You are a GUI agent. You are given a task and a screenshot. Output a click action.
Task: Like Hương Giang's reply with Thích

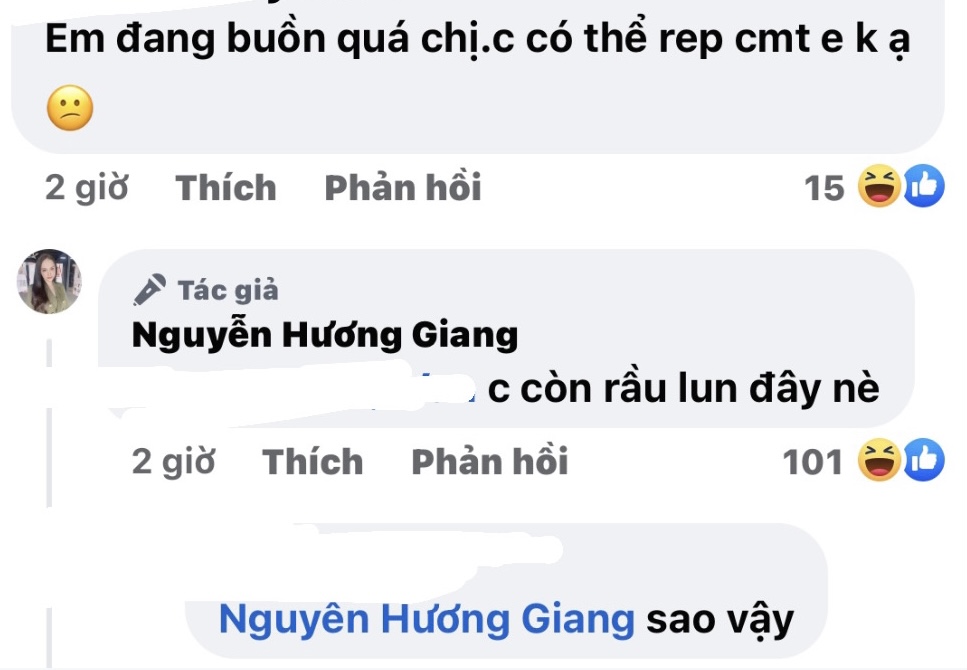(x=313, y=462)
